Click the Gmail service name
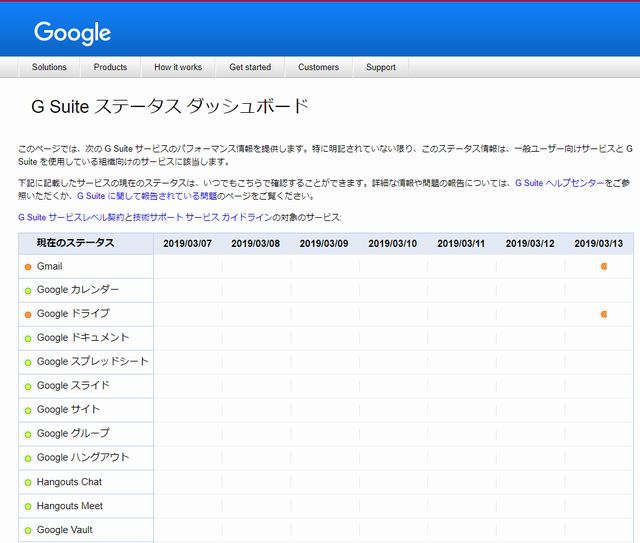 [x=49, y=266]
